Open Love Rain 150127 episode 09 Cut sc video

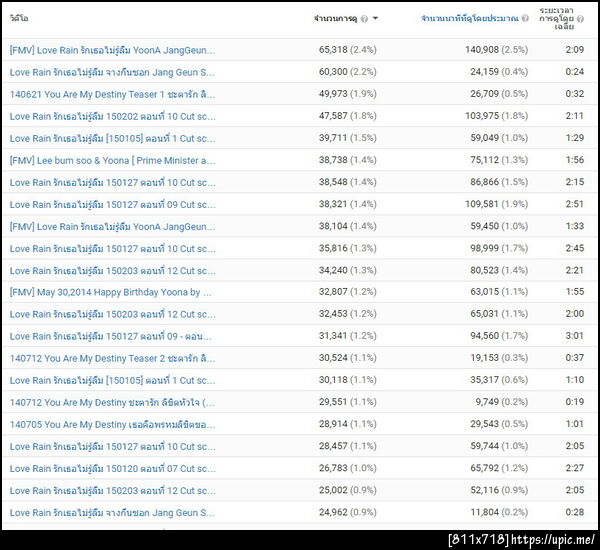click(x=112, y=204)
